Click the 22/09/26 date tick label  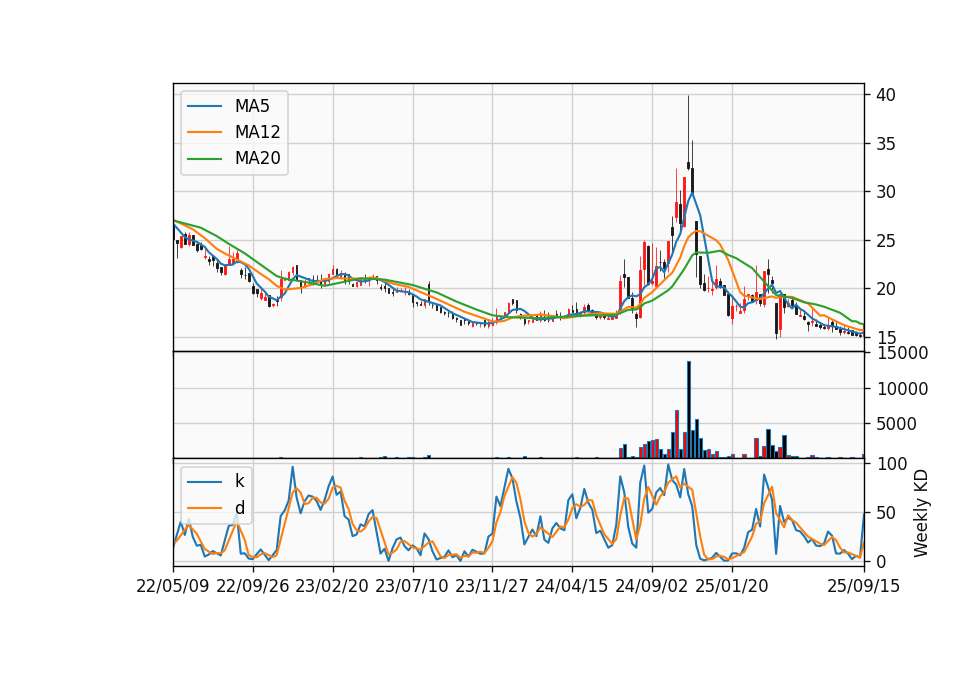pos(253,586)
